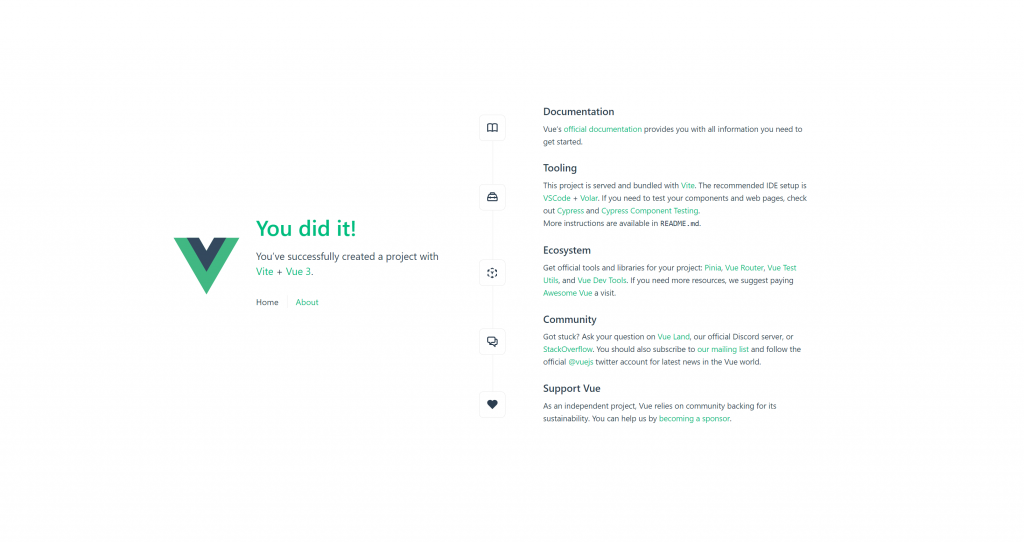Follow the Vite link in Tooling

tap(687, 186)
